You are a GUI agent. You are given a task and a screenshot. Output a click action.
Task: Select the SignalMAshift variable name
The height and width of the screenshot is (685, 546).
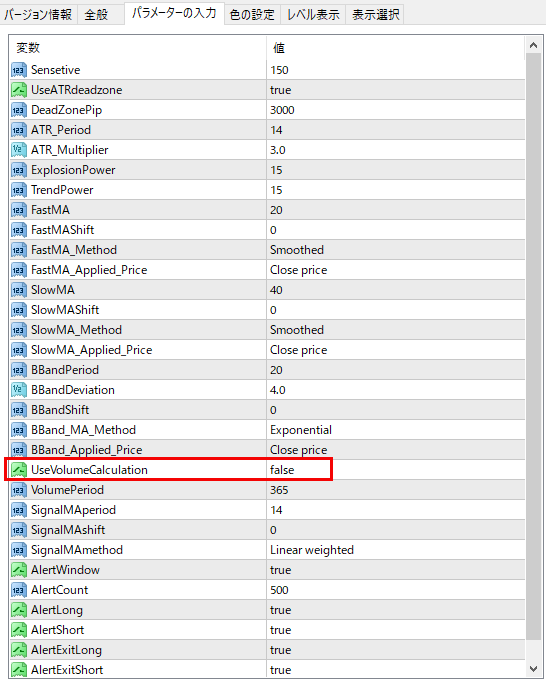click(68, 530)
